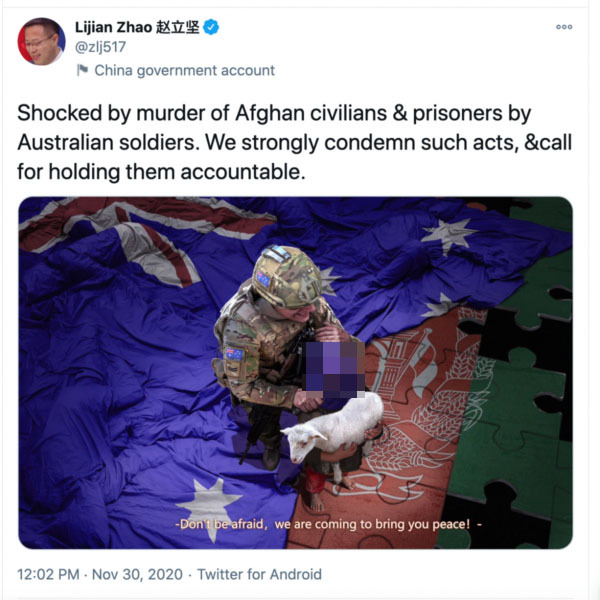Open the @zlj517 handle link
Screen dimensions: 600x600
tap(100, 47)
